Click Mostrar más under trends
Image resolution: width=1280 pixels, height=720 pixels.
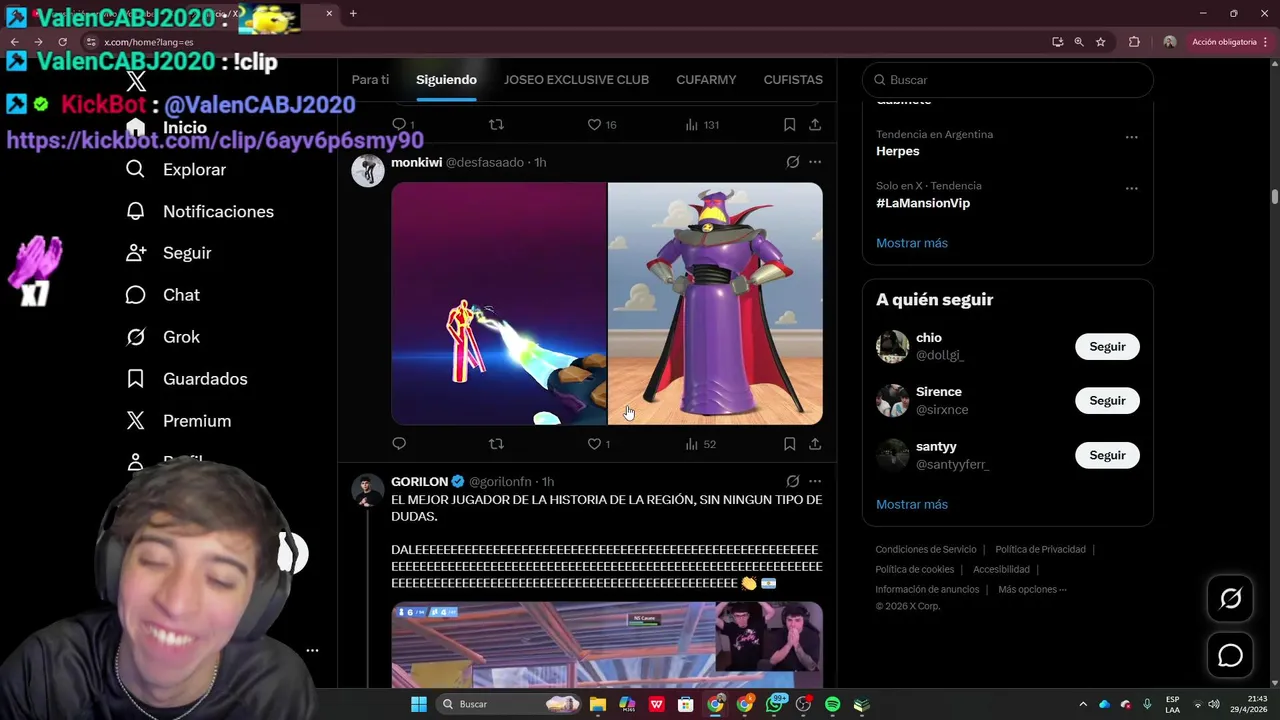tap(912, 243)
